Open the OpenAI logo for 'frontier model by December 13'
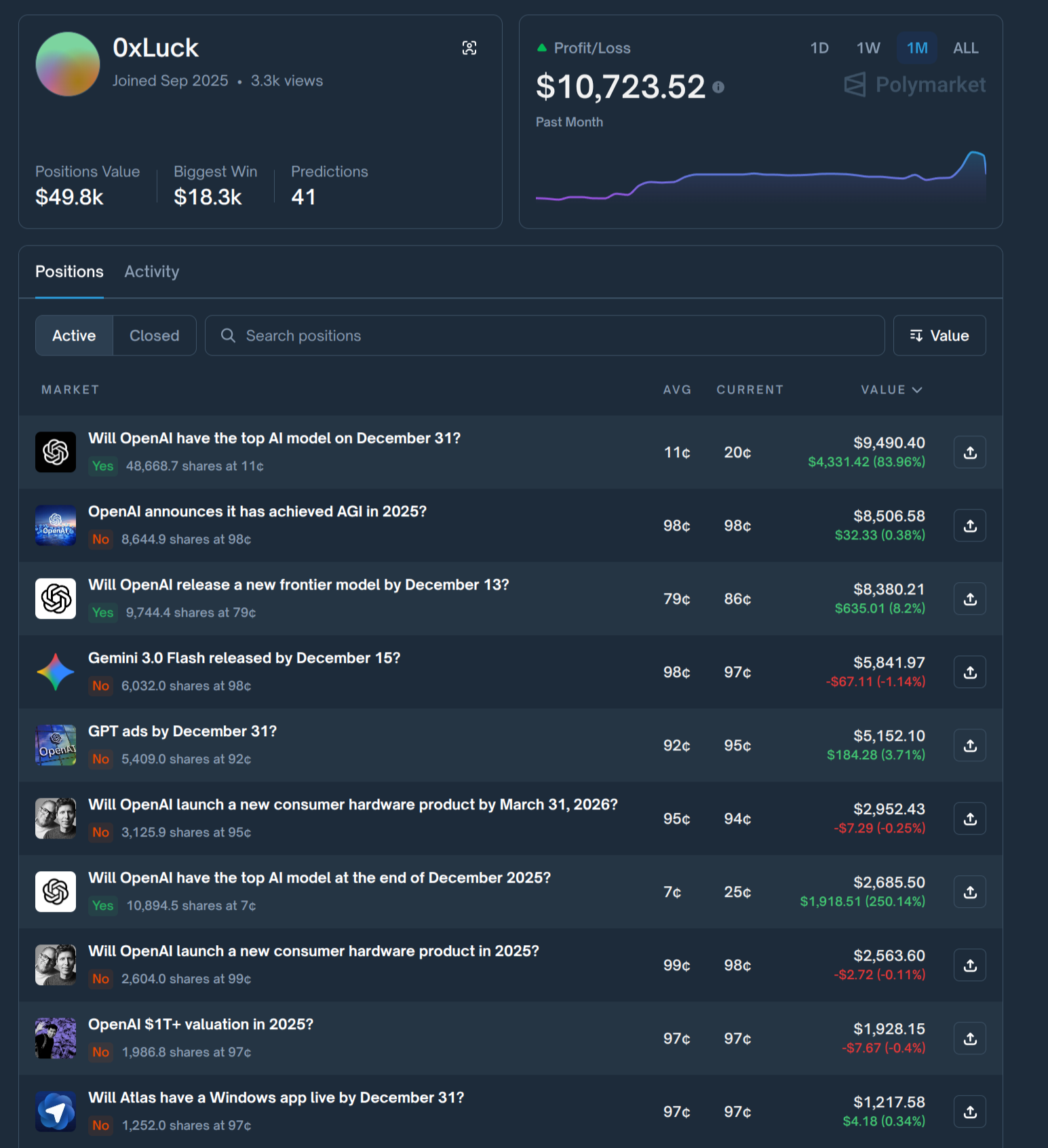Image resolution: width=1048 pixels, height=1148 pixels. point(56,598)
